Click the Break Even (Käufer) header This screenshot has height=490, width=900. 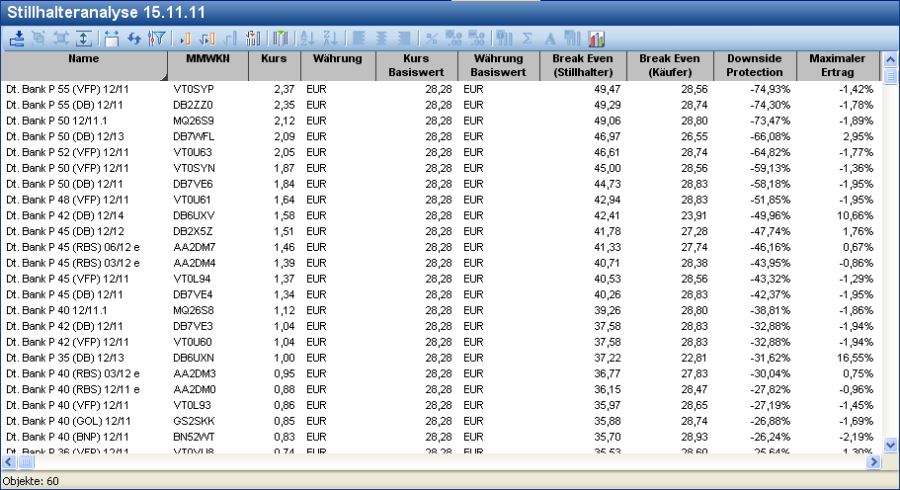click(671, 65)
